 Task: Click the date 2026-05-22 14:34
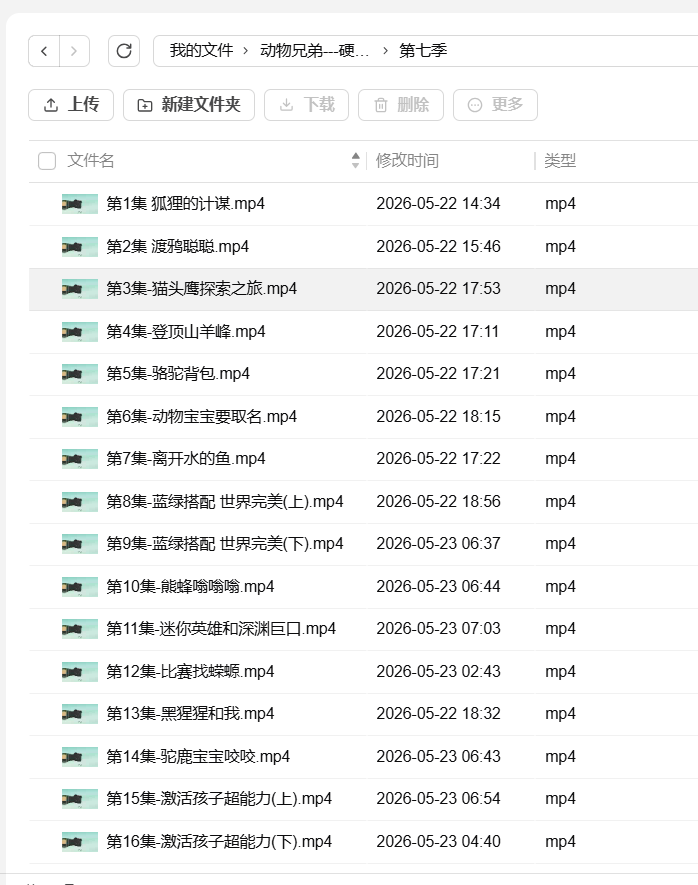click(x=438, y=204)
